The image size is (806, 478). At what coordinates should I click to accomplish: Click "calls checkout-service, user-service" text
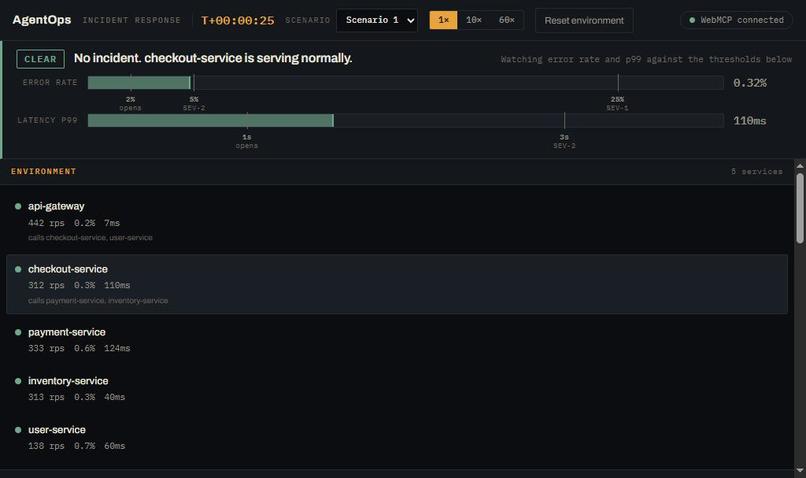tap(90, 237)
